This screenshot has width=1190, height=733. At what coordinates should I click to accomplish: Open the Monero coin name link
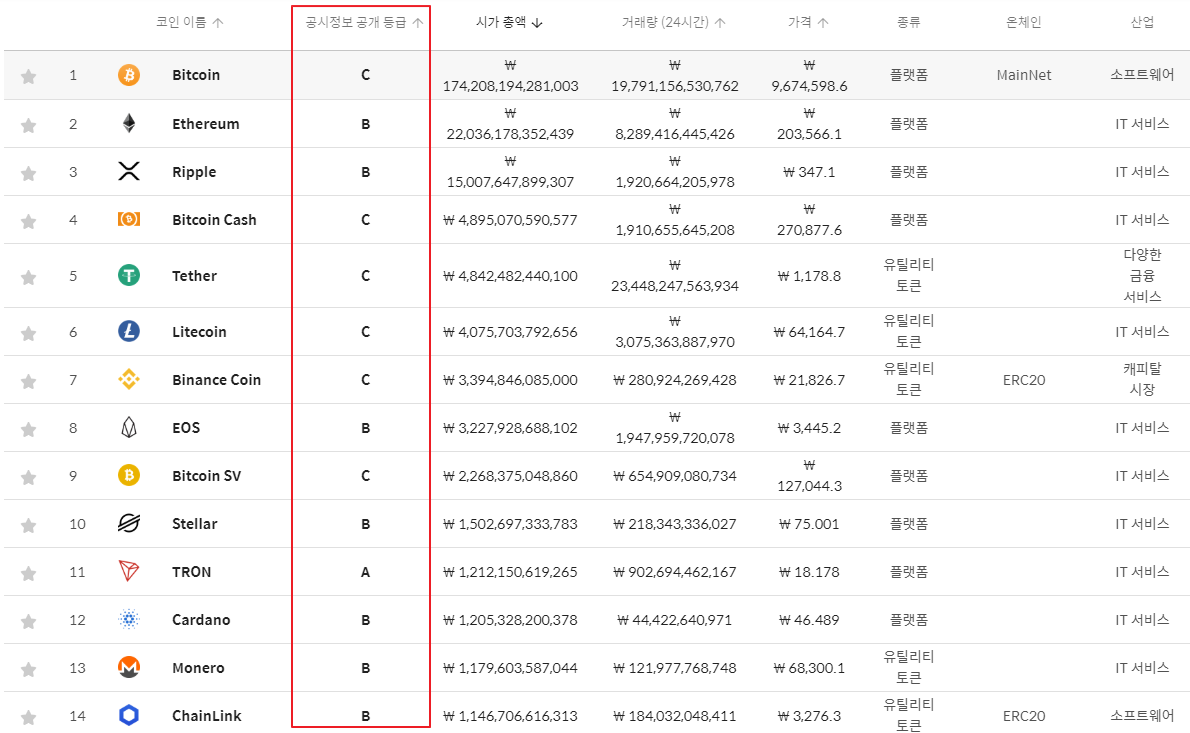tap(198, 668)
